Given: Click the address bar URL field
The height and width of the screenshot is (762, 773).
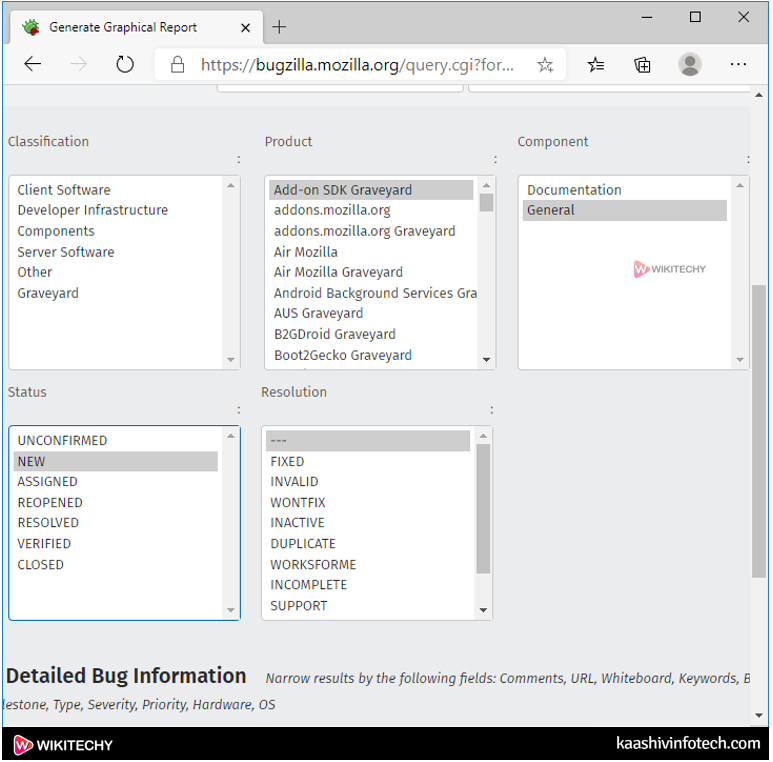Looking at the screenshot, I should (x=357, y=65).
